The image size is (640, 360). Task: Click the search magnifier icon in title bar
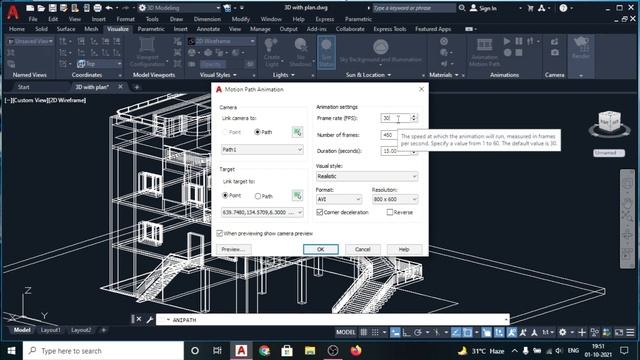[x=462, y=8]
